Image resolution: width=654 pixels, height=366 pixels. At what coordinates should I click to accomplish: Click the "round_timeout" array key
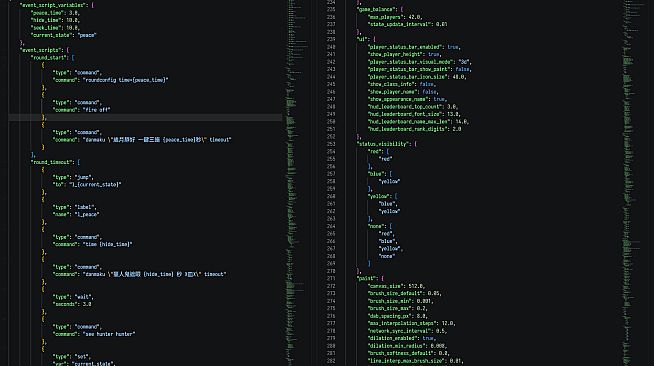click(x=53, y=162)
